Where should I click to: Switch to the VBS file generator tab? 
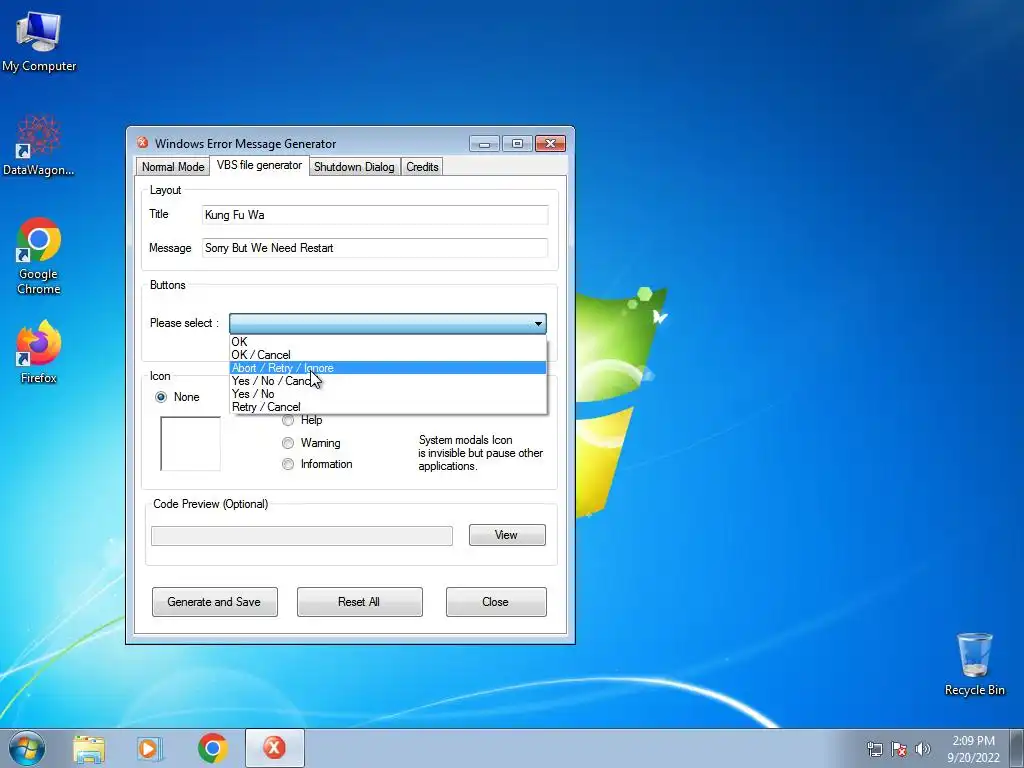[x=259, y=165]
